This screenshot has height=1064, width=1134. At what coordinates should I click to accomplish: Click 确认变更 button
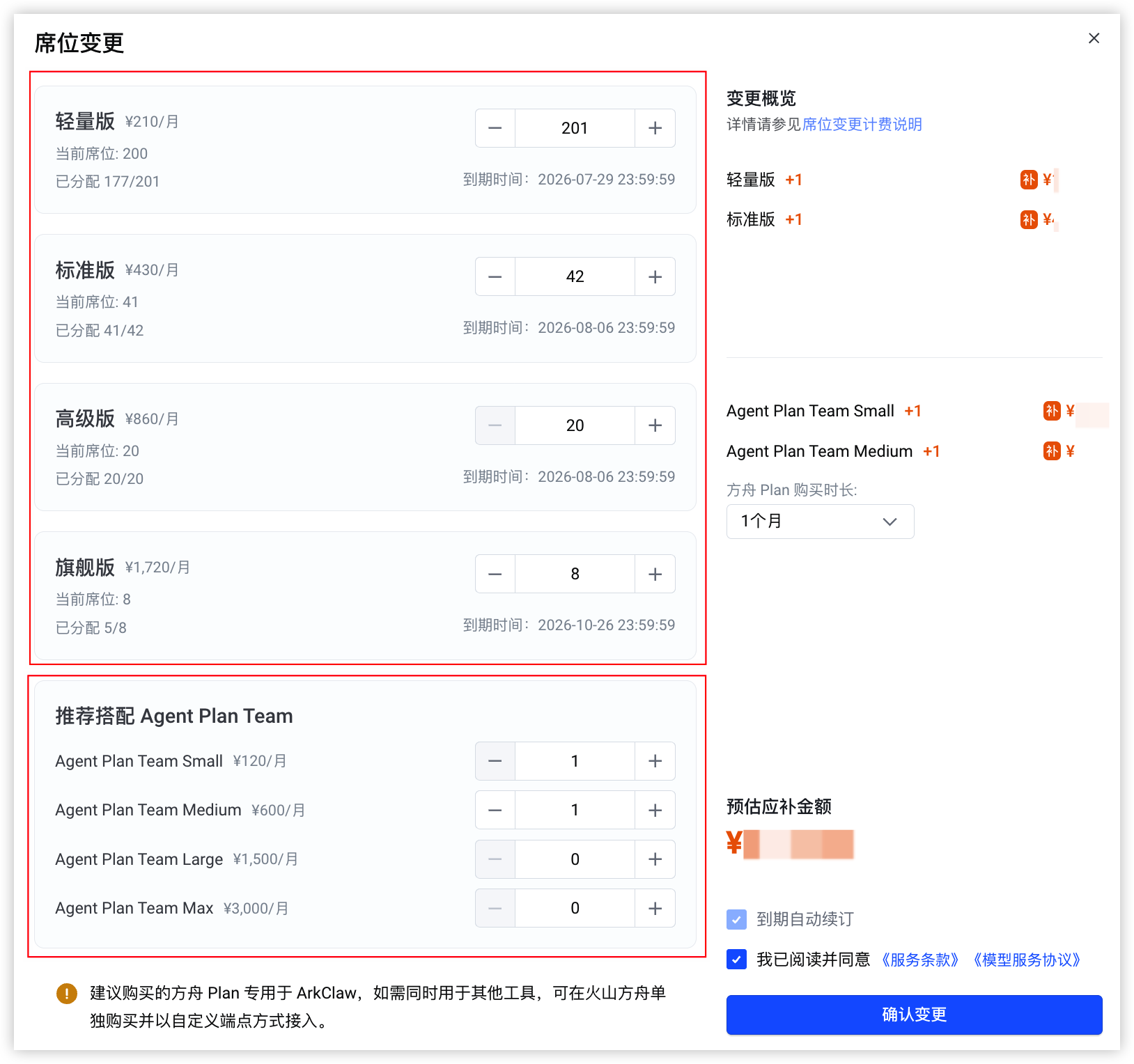click(914, 1015)
